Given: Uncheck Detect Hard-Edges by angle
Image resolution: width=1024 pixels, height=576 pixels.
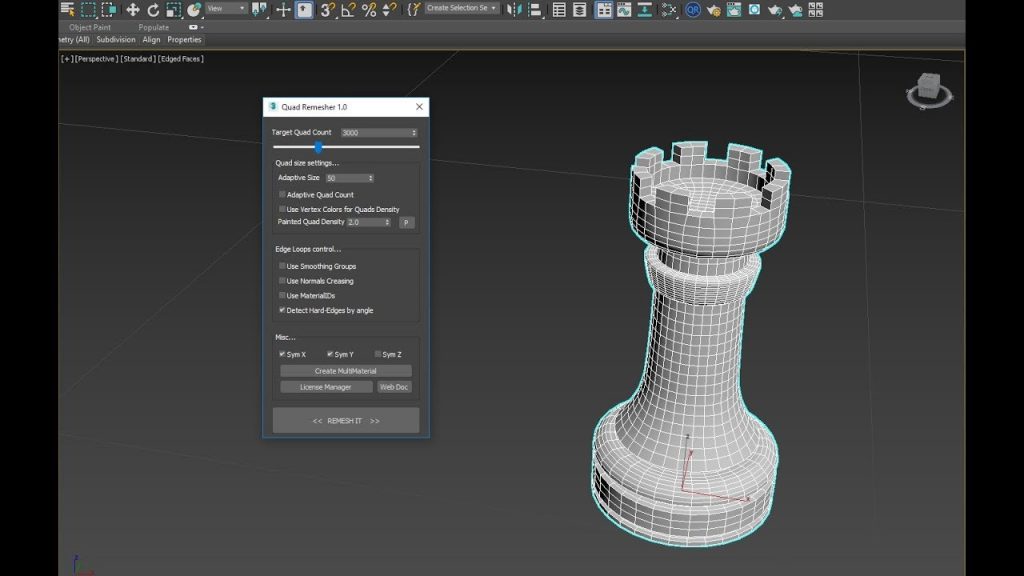Looking at the screenshot, I should click(x=283, y=311).
